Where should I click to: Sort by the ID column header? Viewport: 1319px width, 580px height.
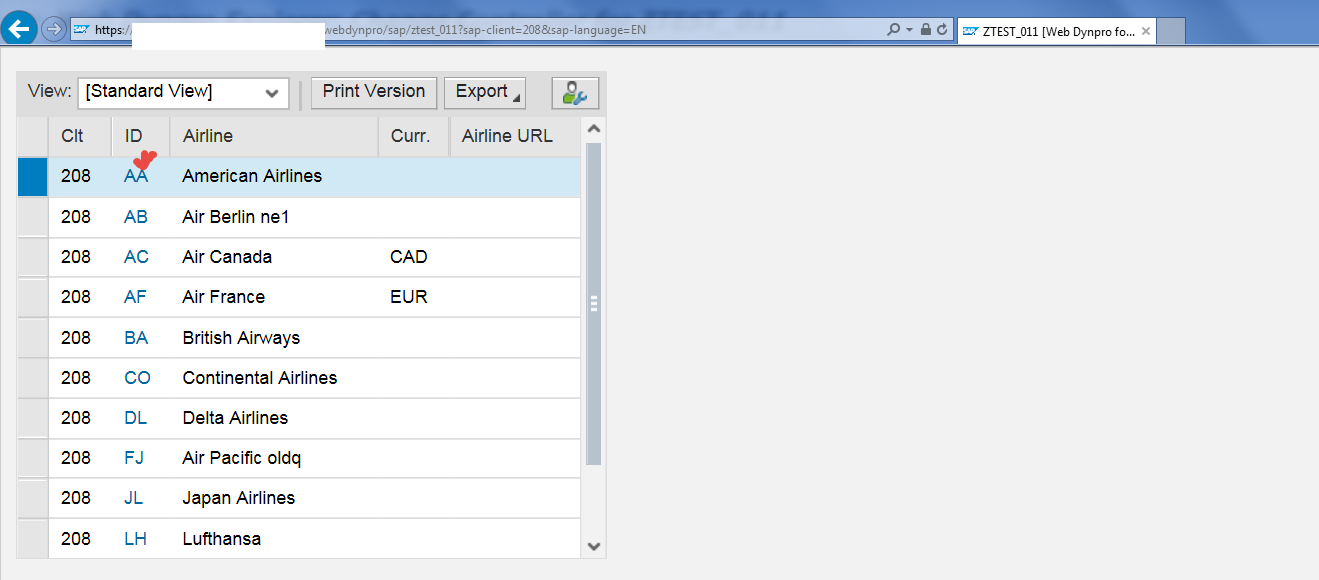(x=141, y=137)
